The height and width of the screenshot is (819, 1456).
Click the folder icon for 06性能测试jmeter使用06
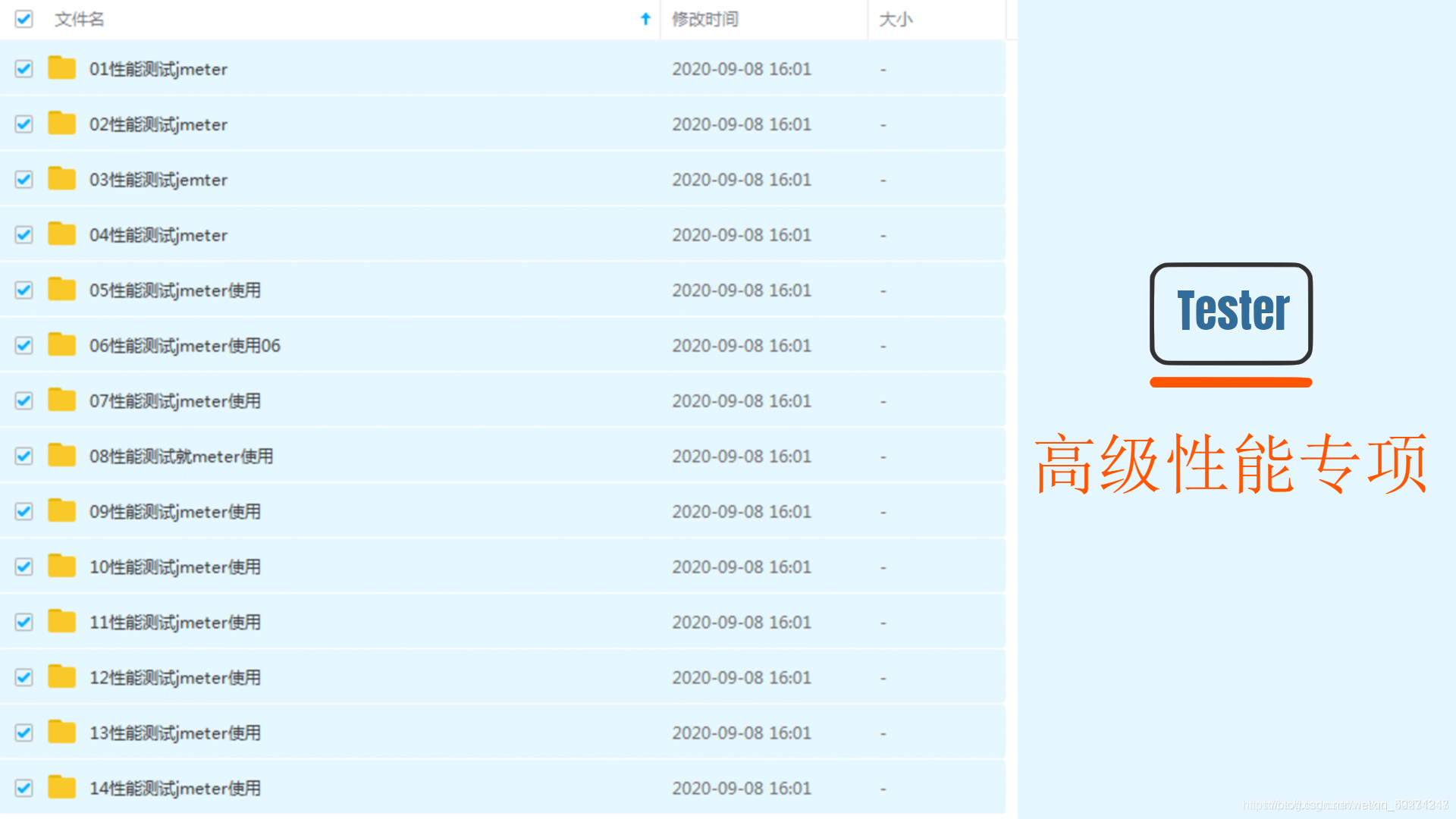tap(61, 345)
